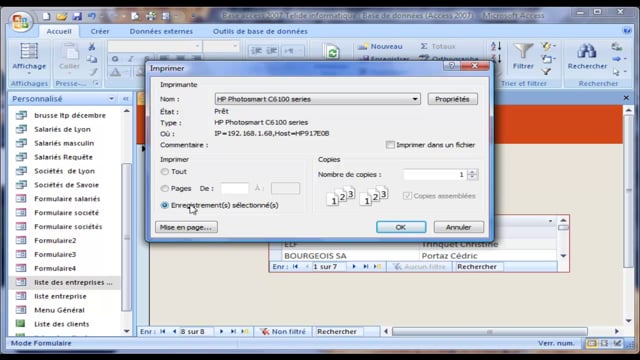Click the Access help icon at ribbon right

(627, 31)
